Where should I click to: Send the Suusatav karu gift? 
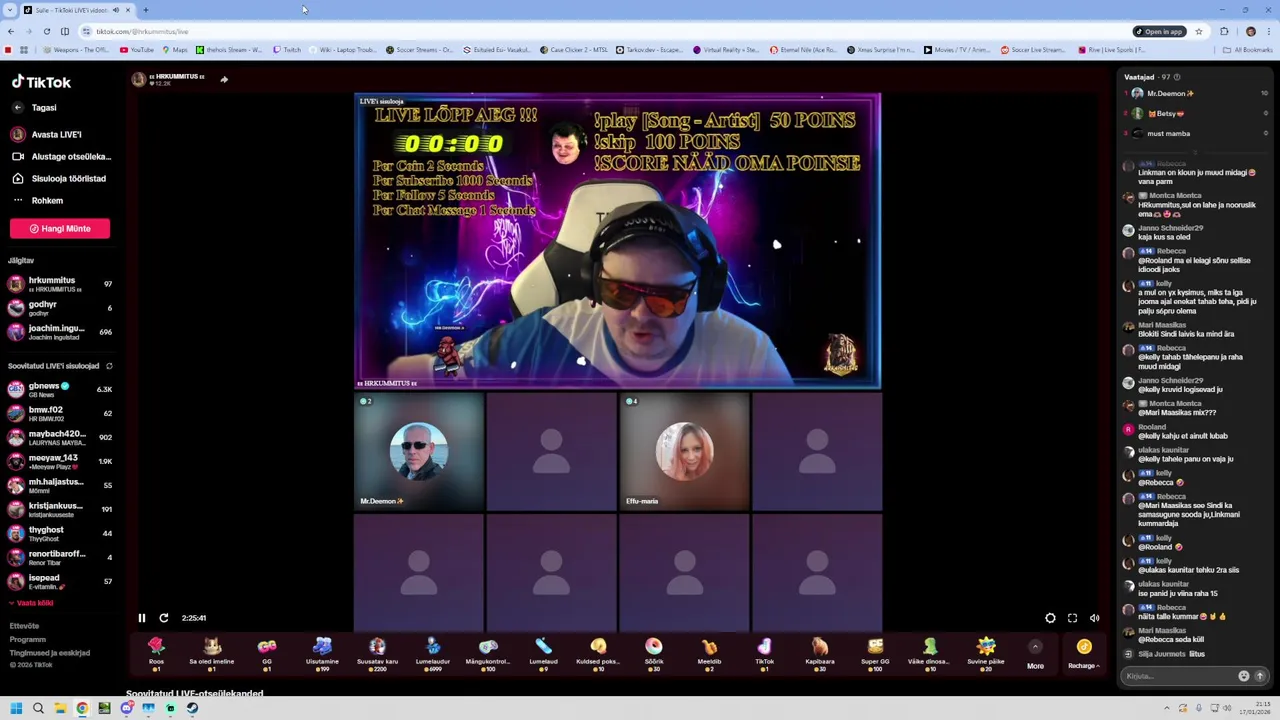coord(377,654)
